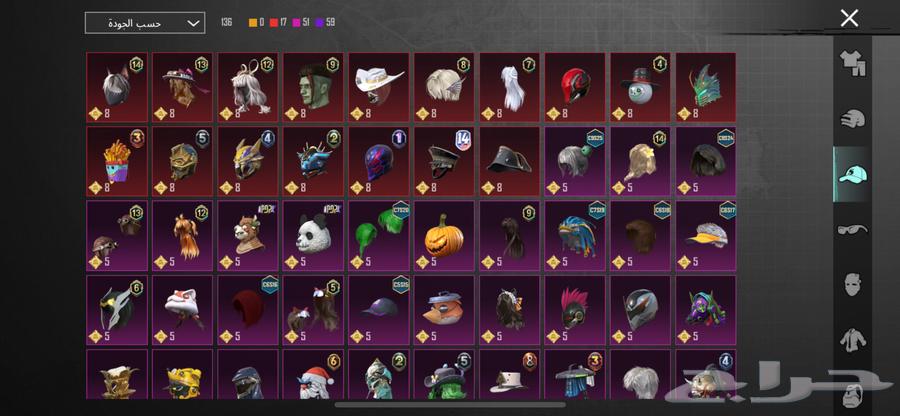This screenshot has width=900, height=416.
Task: Pick the green frankenstein head item
Action: click(313, 87)
